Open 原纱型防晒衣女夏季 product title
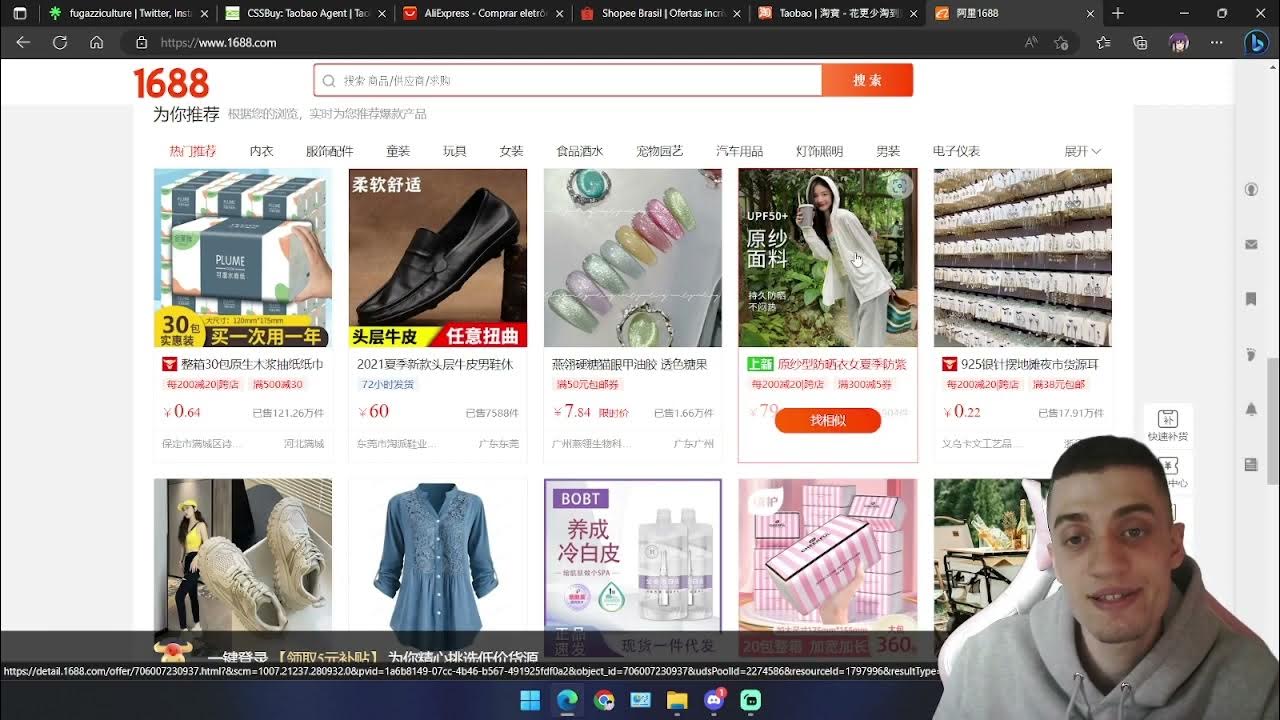 (842, 364)
